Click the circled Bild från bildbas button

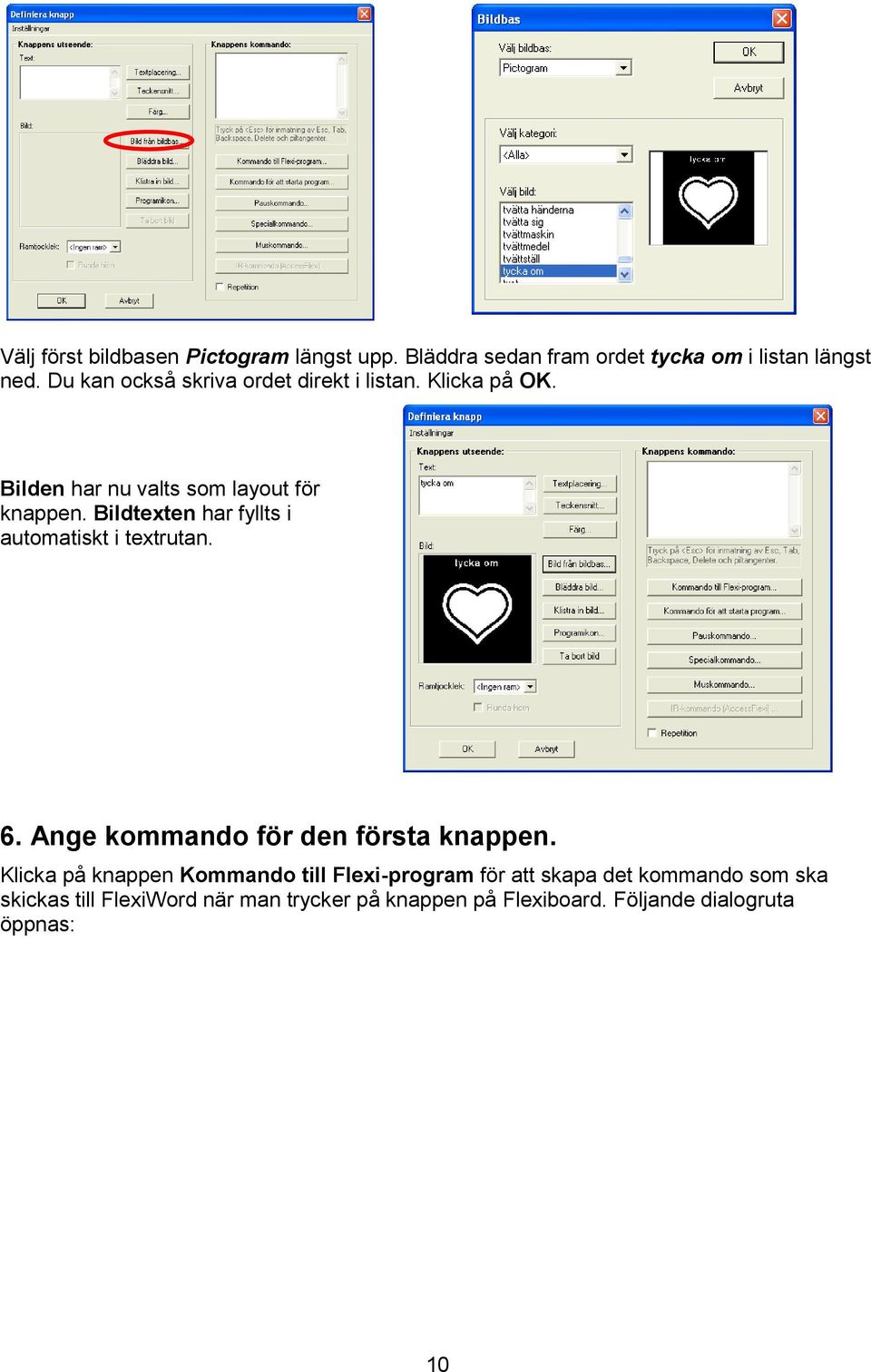click(157, 141)
